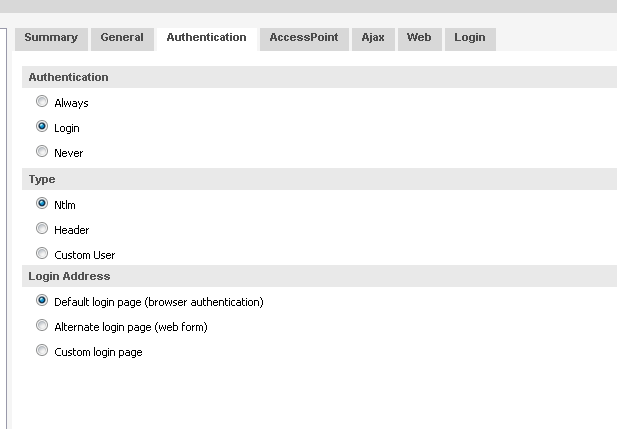Viewport: 624px width, 429px height.
Task: Choose the Login authentication radio option
Action: coord(42,127)
